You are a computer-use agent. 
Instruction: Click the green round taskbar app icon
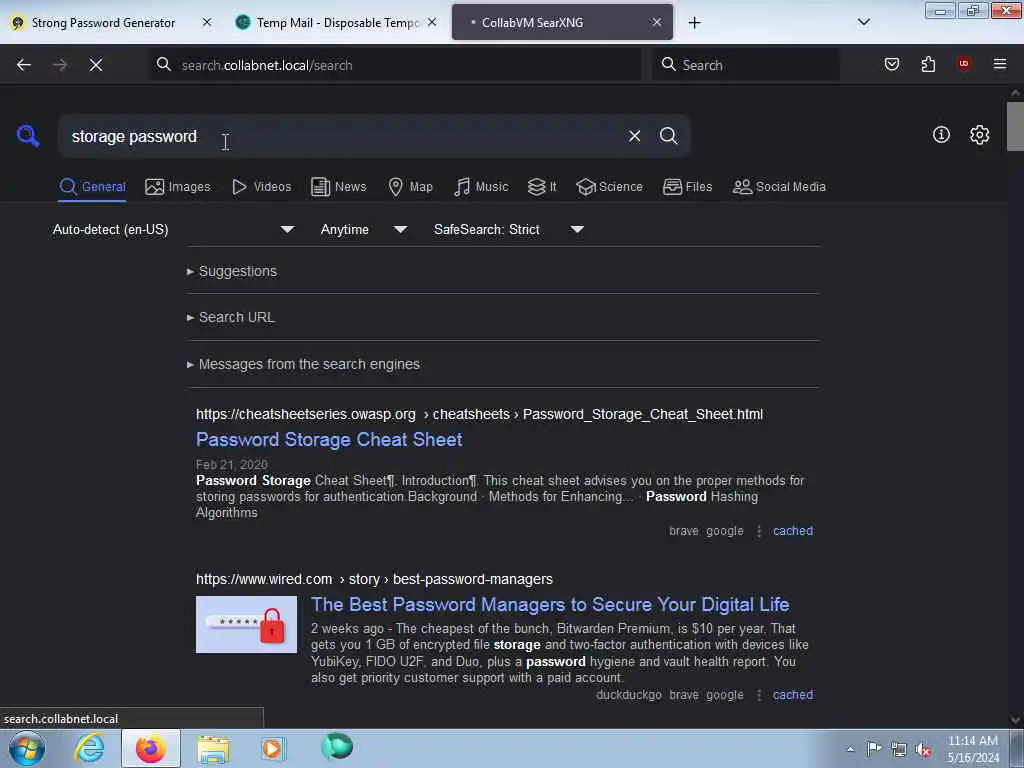337,747
